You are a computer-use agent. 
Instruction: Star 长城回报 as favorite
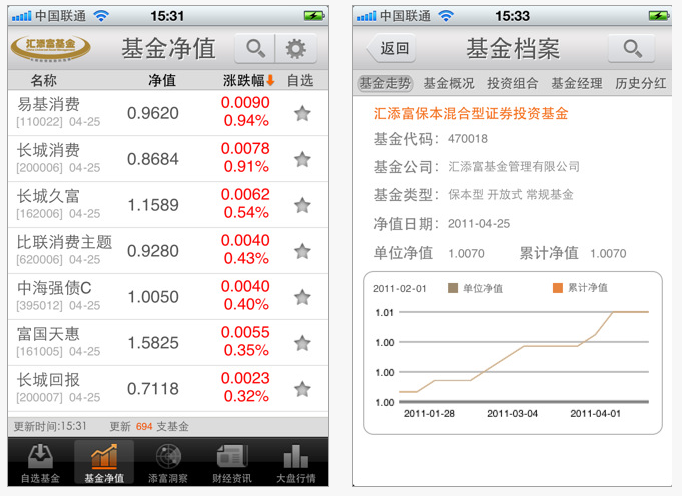coord(302,389)
